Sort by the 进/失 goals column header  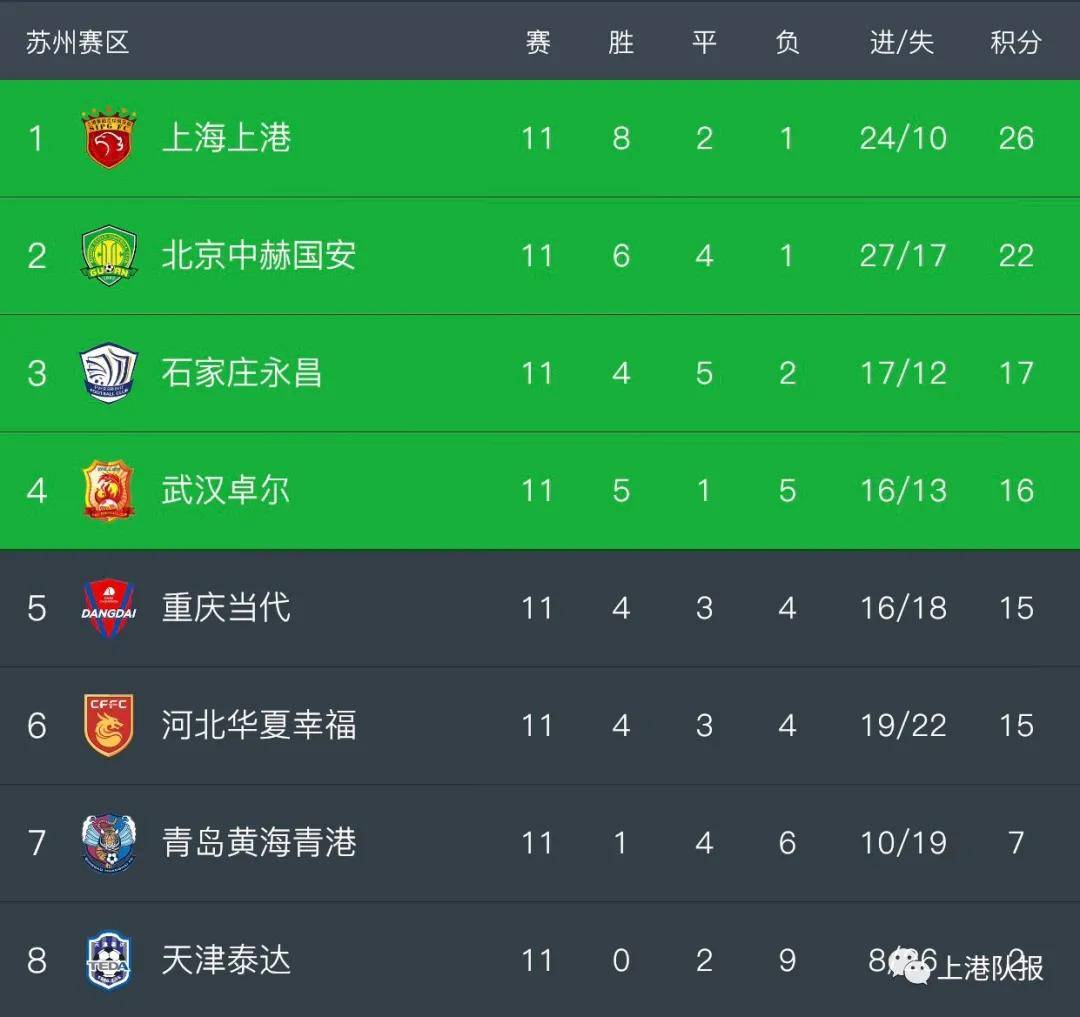point(902,43)
